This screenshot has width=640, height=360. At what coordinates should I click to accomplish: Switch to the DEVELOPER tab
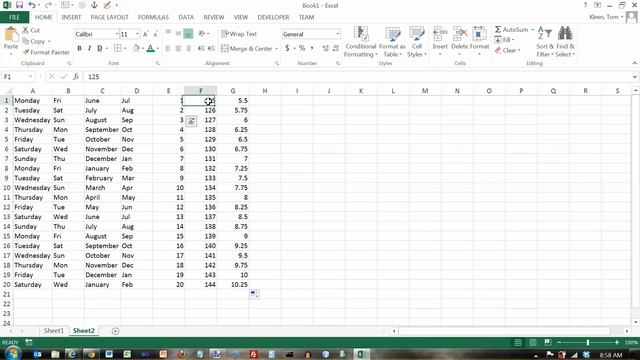click(x=273, y=17)
